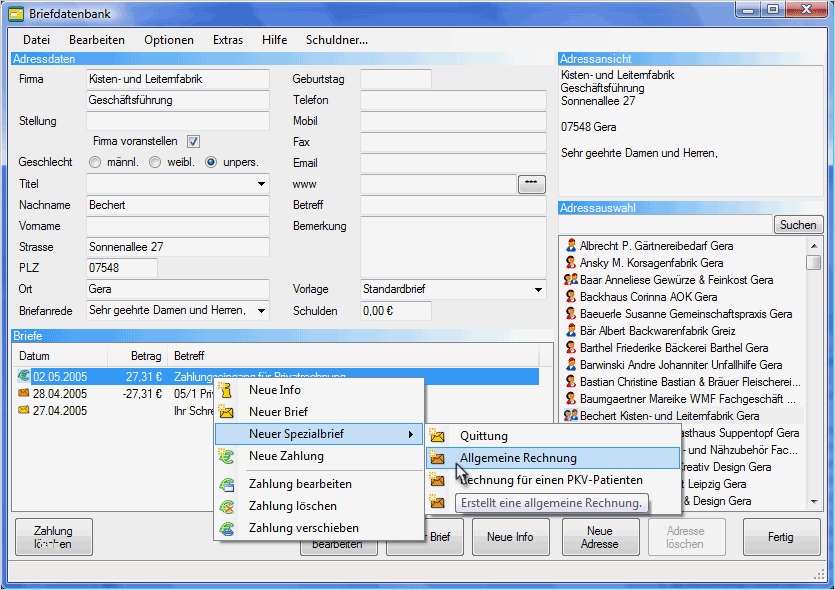This screenshot has height=590, width=835.
Task: Click the icon beside Bastian Christine
Action: click(x=571, y=382)
